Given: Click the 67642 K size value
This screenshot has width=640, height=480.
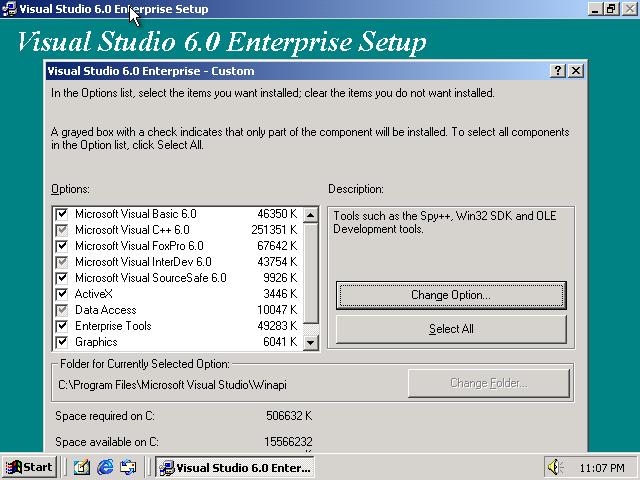Looking at the screenshot, I should pyautogui.click(x=277, y=246).
